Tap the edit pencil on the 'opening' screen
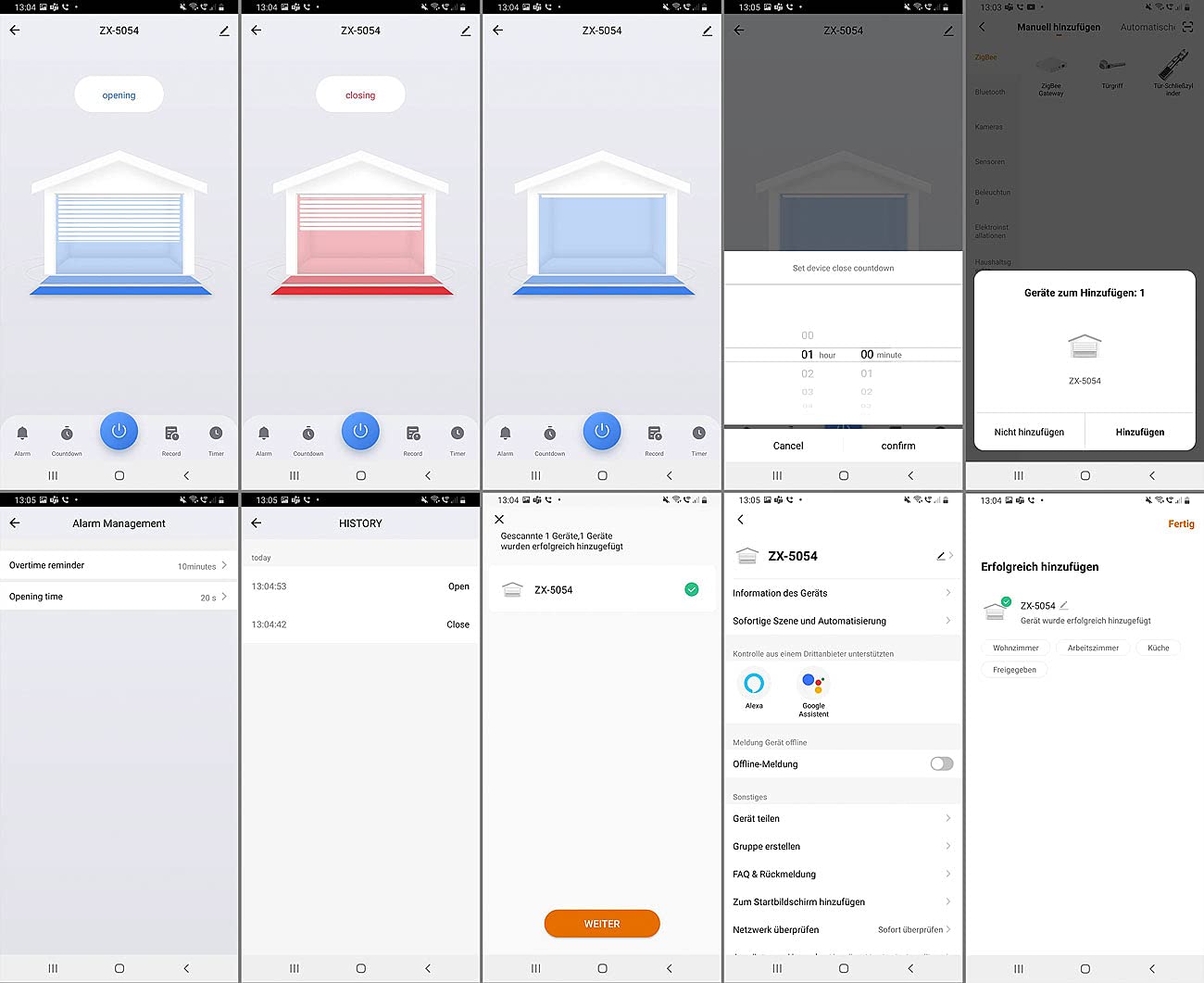1204x983 pixels. click(224, 31)
